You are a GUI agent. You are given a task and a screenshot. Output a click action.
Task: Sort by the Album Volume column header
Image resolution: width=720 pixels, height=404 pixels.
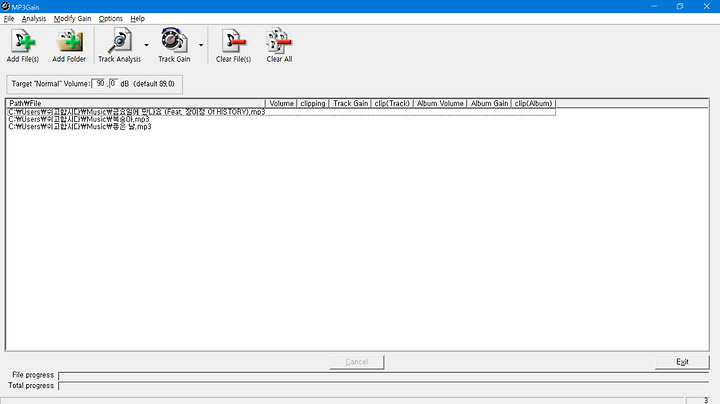click(x=440, y=103)
